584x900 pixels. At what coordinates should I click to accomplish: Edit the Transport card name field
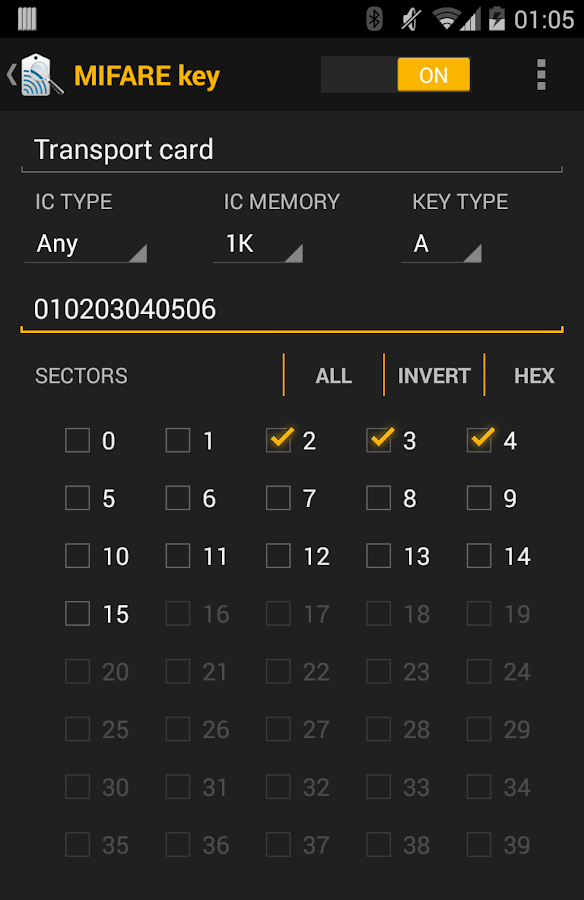[290, 149]
